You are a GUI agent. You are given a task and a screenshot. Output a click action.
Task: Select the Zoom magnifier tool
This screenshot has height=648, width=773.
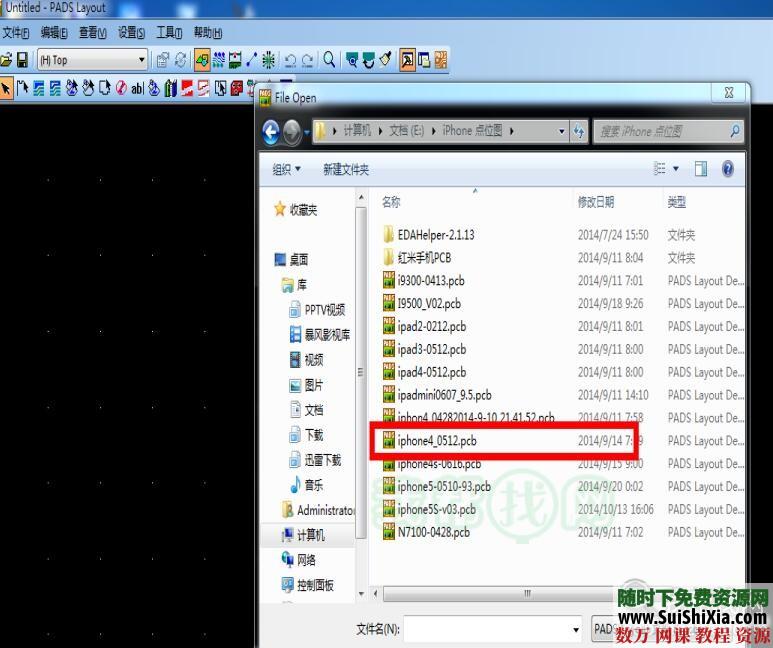[x=329, y=60]
